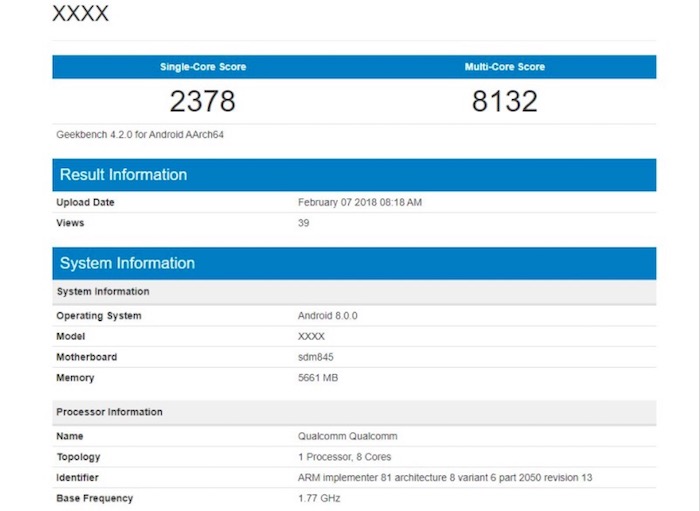This screenshot has width=700, height=511.
Task: Click the Base Frequency label
Action: 95,499
